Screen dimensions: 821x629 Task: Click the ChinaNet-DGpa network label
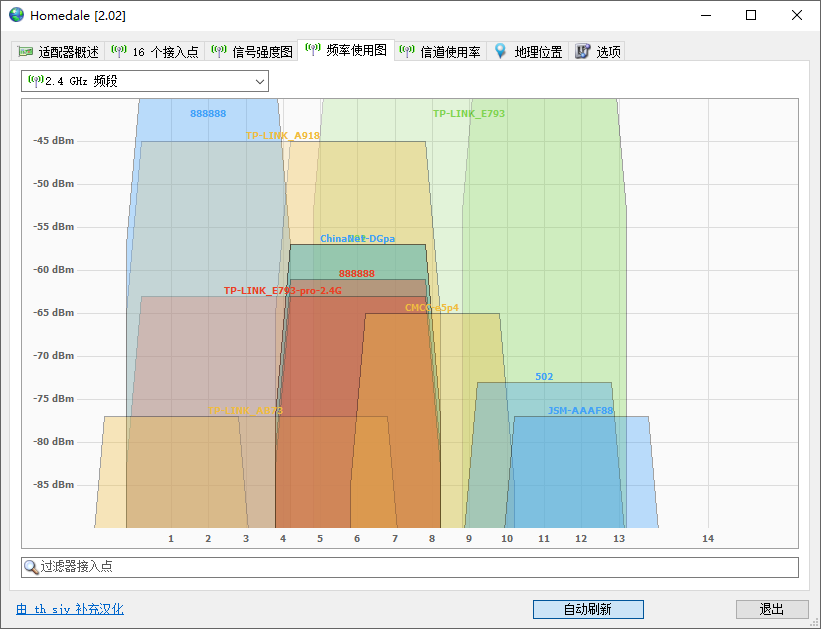(x=357, y=239)
